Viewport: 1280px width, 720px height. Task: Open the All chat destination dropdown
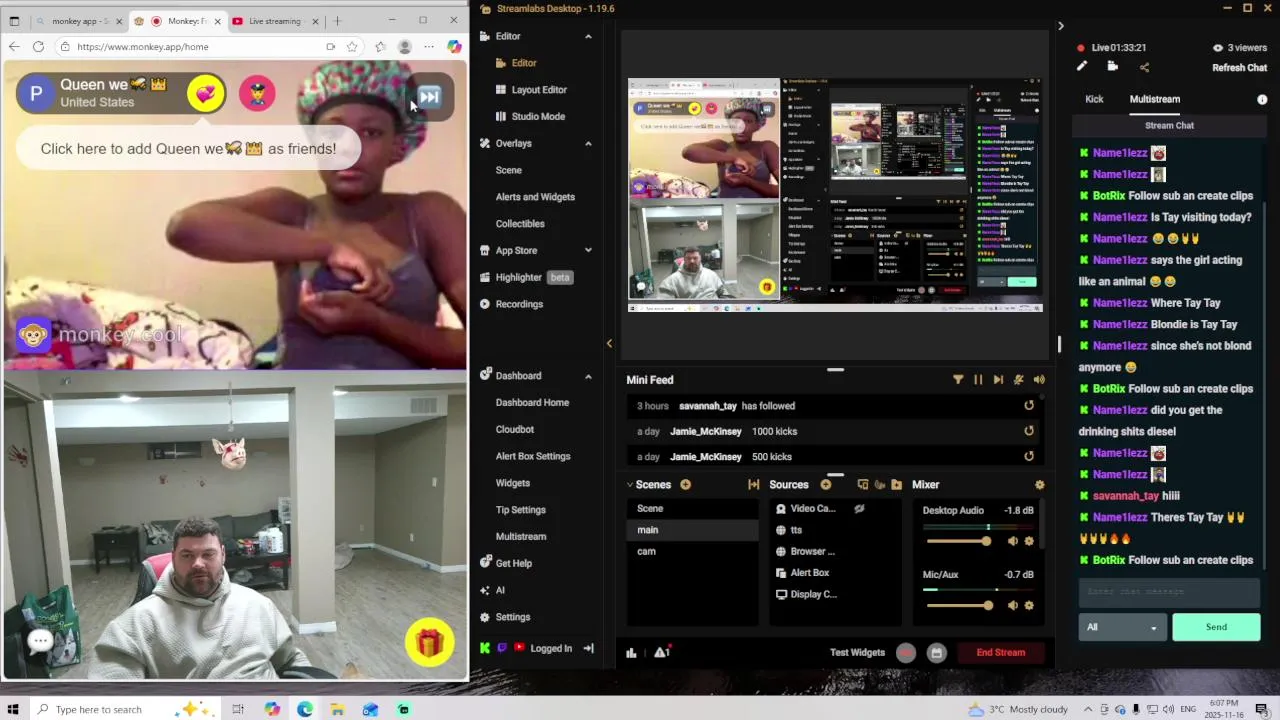tap(1122, 627)
